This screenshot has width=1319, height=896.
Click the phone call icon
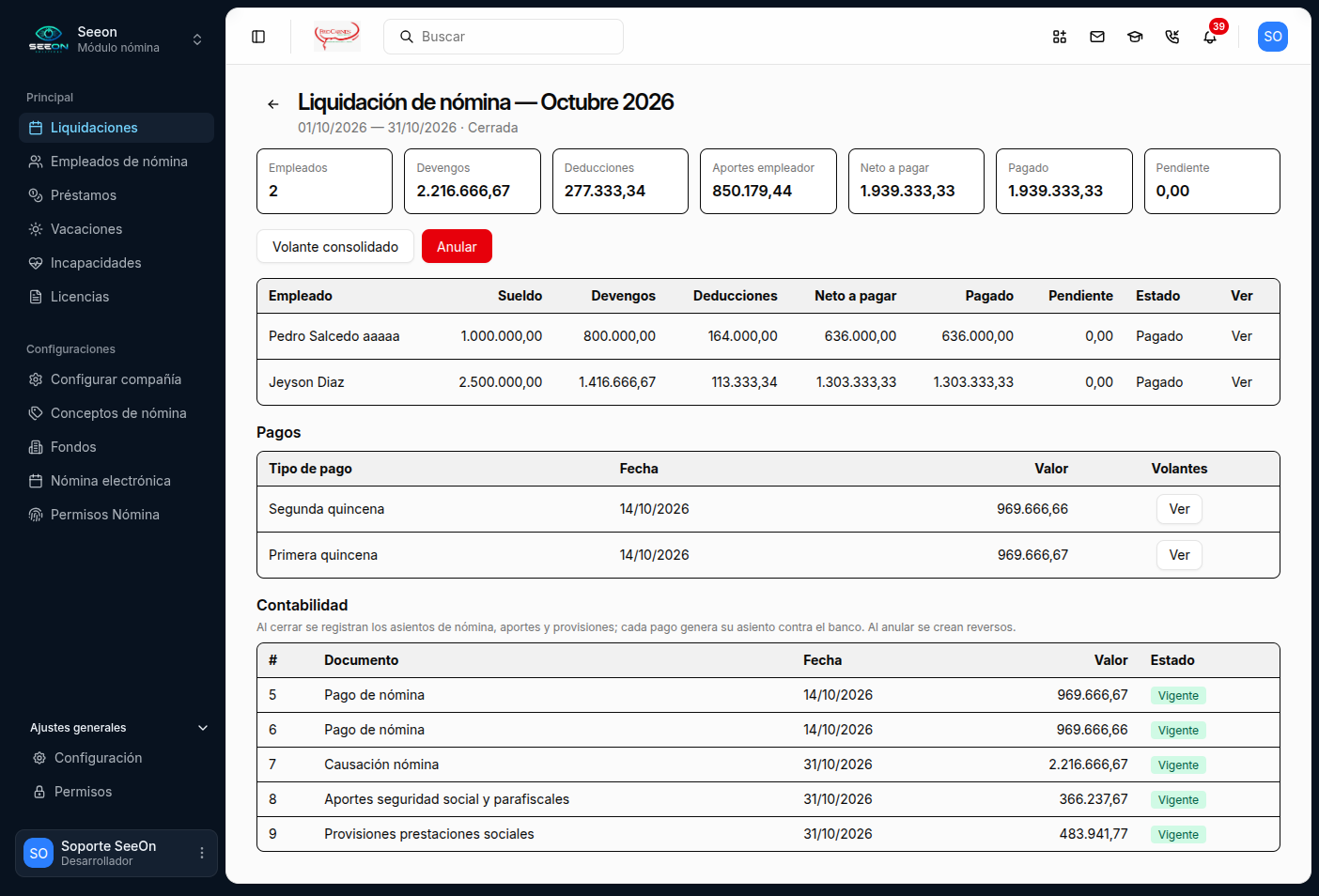[x=1172, y=37]
